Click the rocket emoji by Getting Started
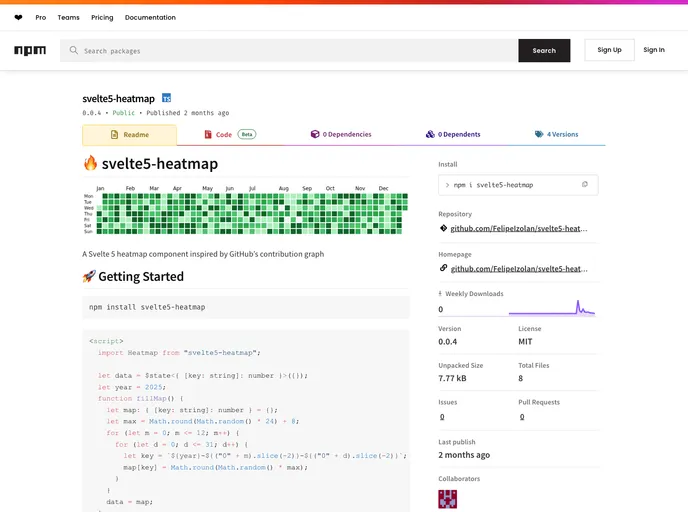 pos(89,276)
